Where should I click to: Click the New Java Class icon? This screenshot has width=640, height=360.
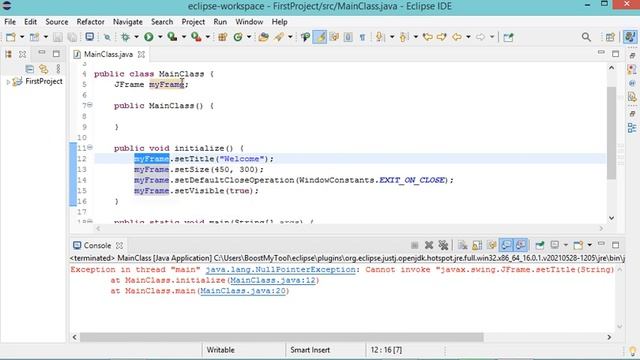coord(238,37)
